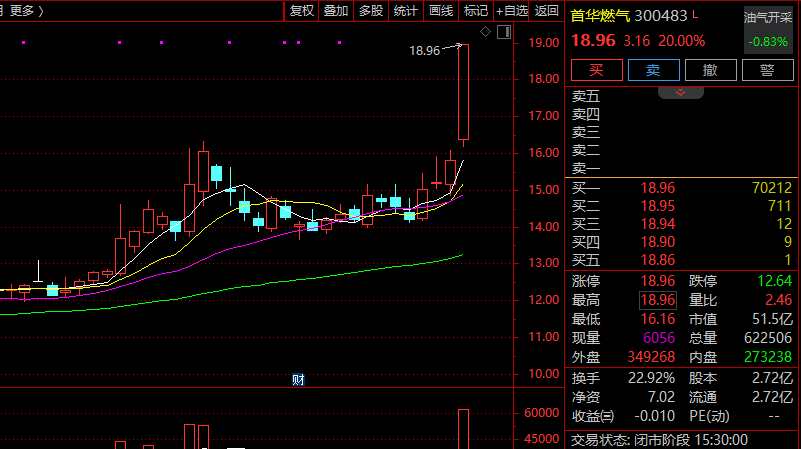
Task: Click the latest tall volume bar
Action: point(463,429)
